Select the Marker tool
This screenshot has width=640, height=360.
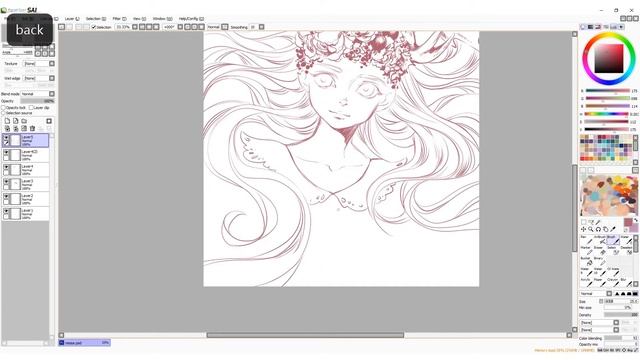[x=587, y=251]
